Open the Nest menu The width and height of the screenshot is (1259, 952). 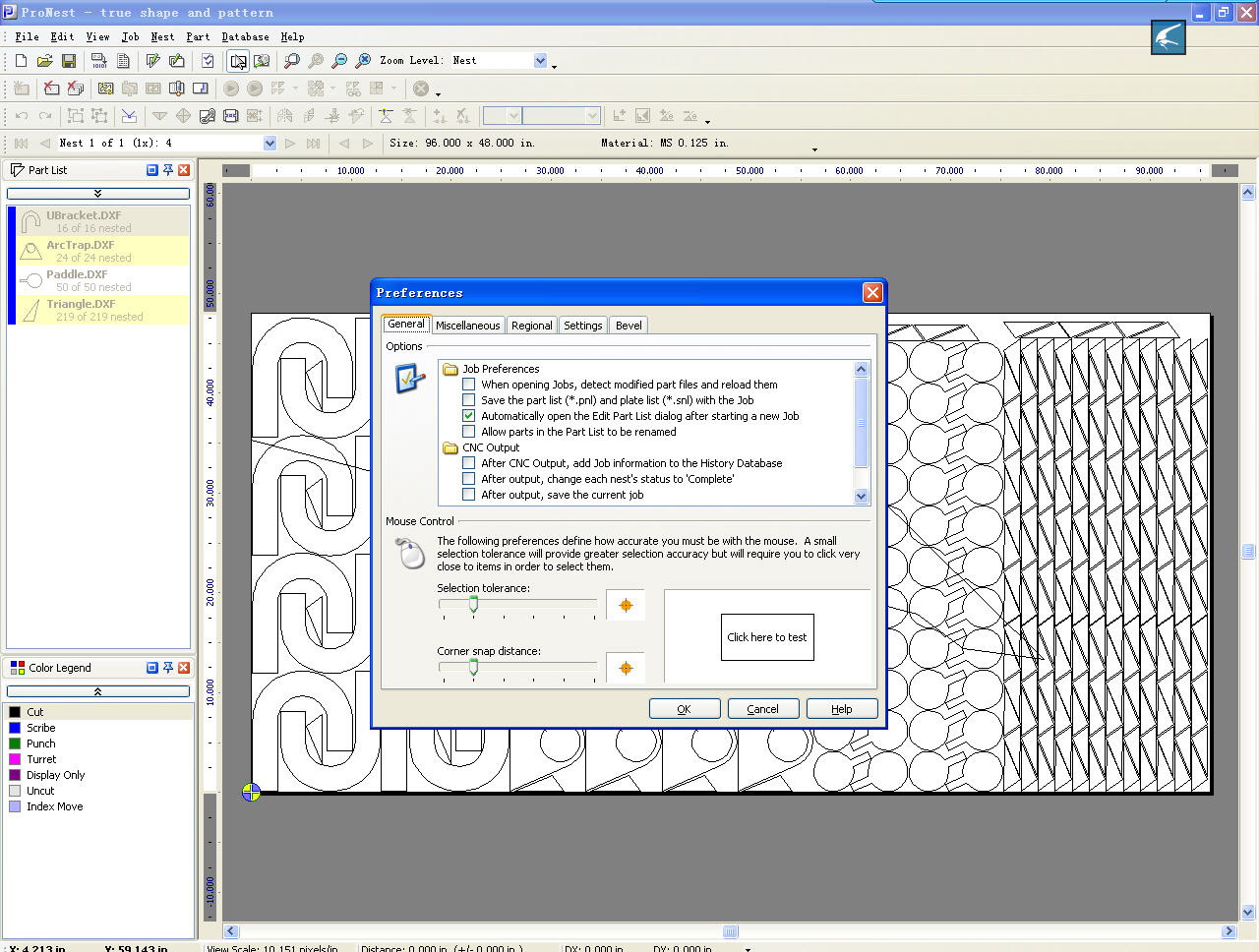click(162, 36)
